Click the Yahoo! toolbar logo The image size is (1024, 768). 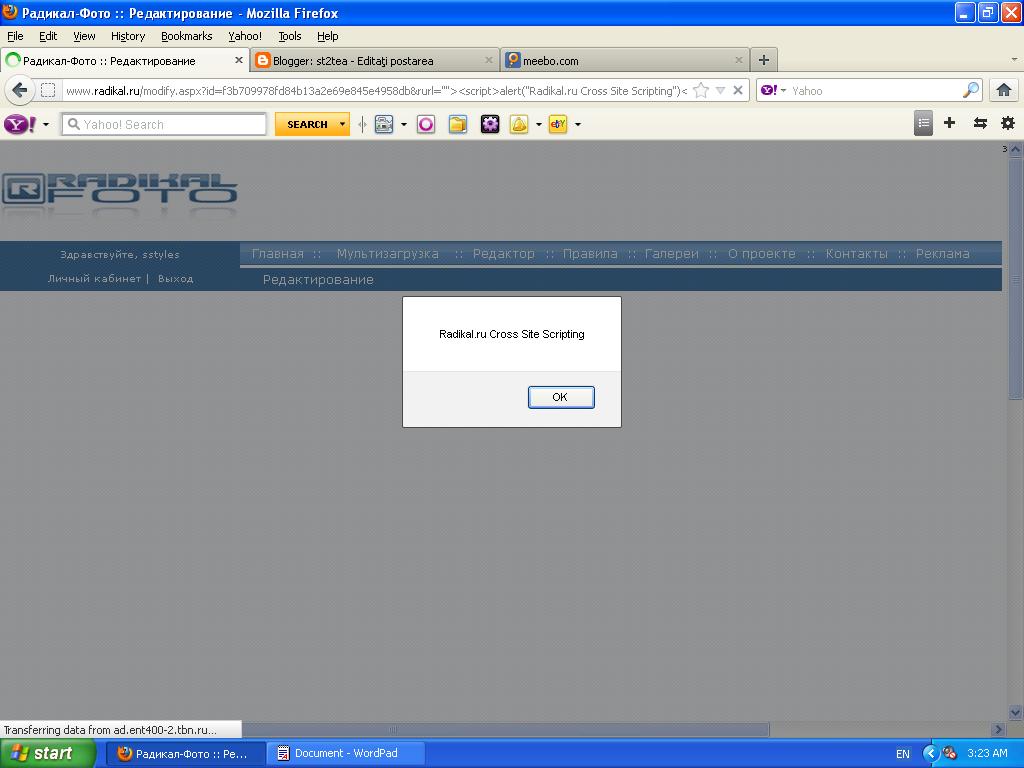pos(20,123)
